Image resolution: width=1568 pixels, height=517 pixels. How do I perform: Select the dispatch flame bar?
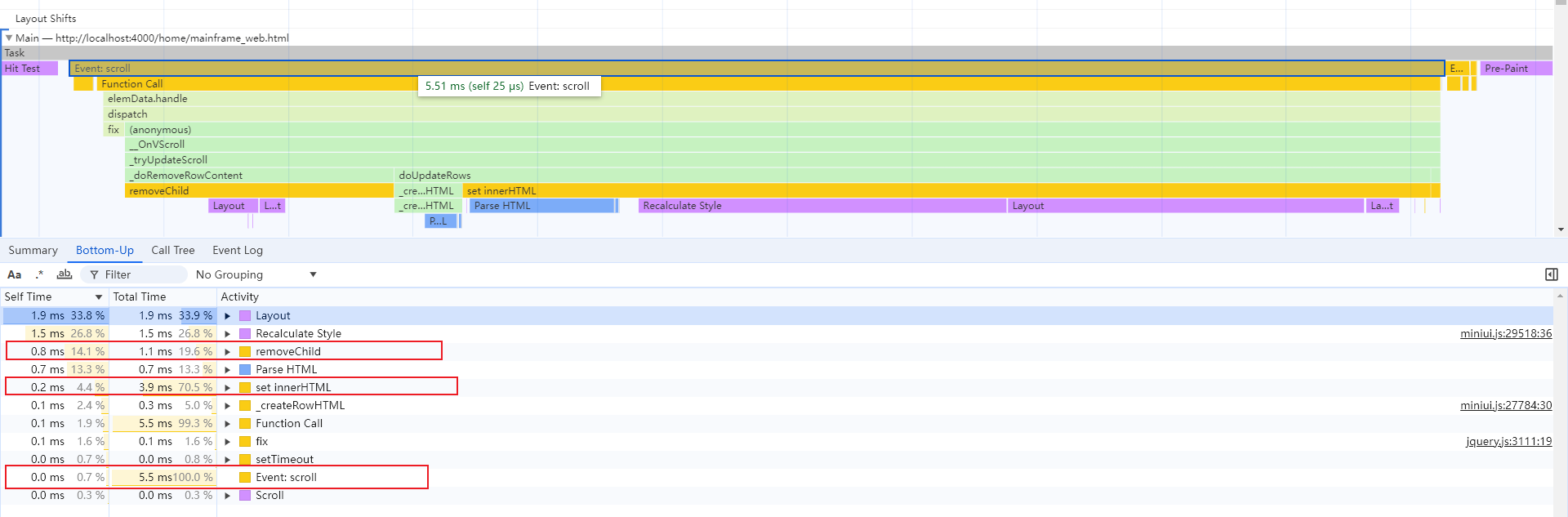773,114
